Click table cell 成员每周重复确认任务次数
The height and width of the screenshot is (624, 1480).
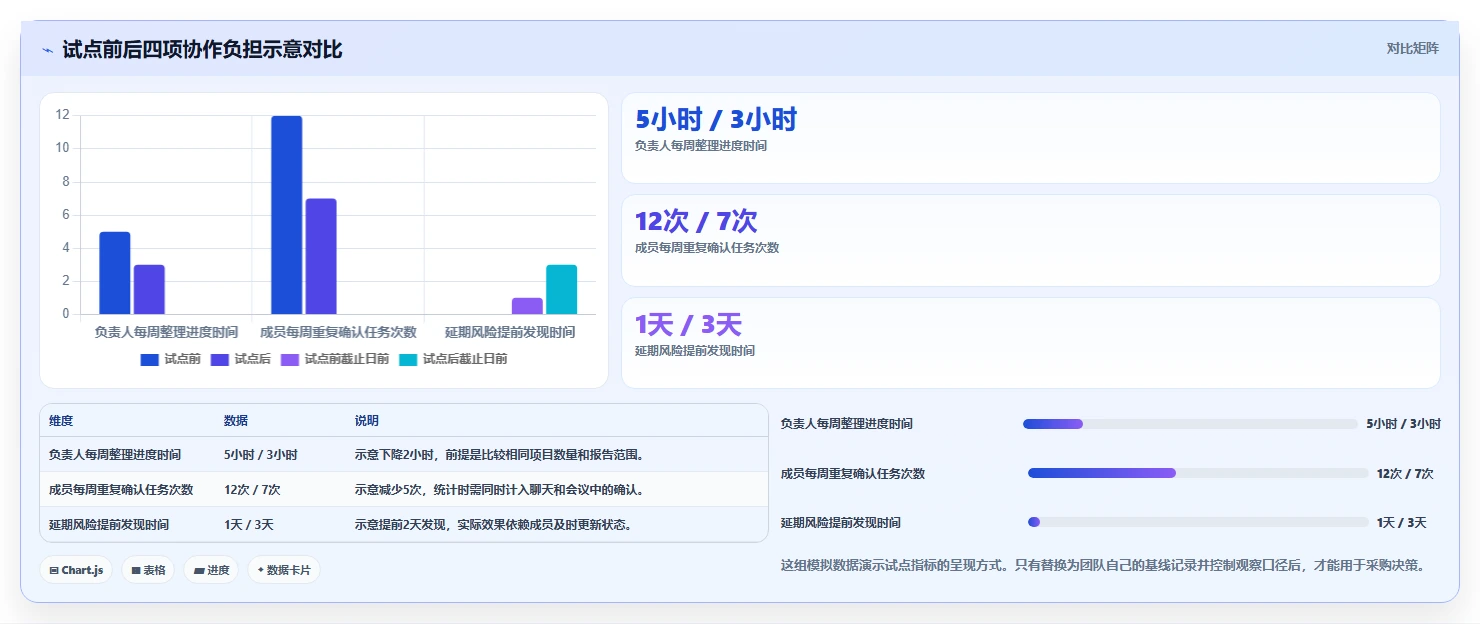(x=121, y=490)
